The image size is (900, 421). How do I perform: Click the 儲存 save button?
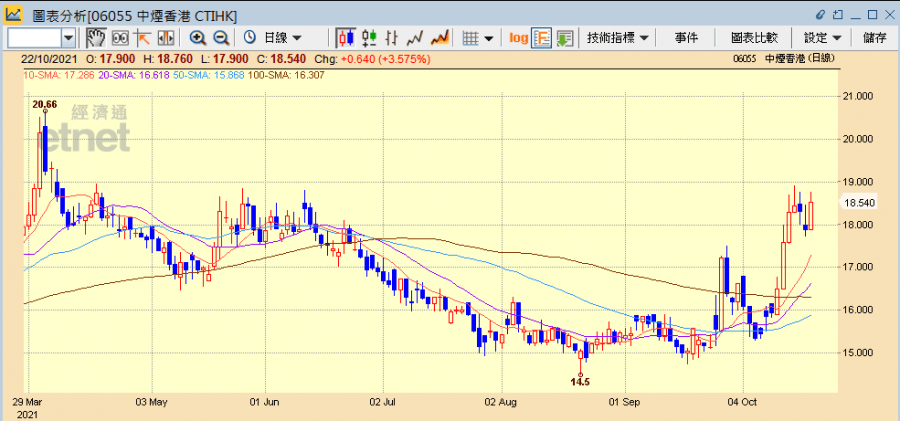874,38
